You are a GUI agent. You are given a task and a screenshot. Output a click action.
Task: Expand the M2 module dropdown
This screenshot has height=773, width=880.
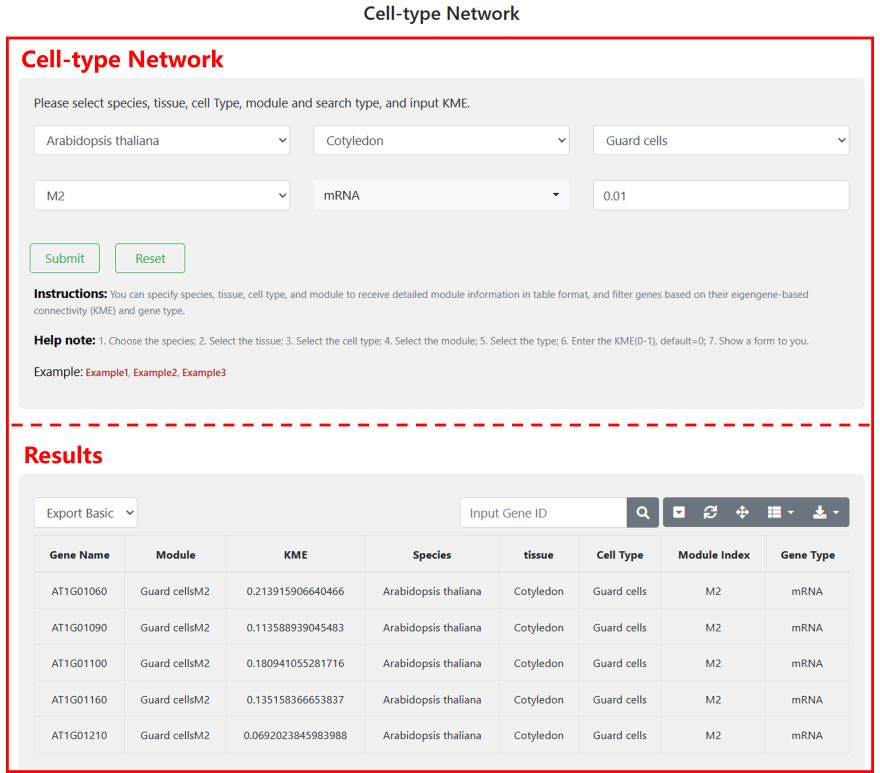[x=162, y=196]
